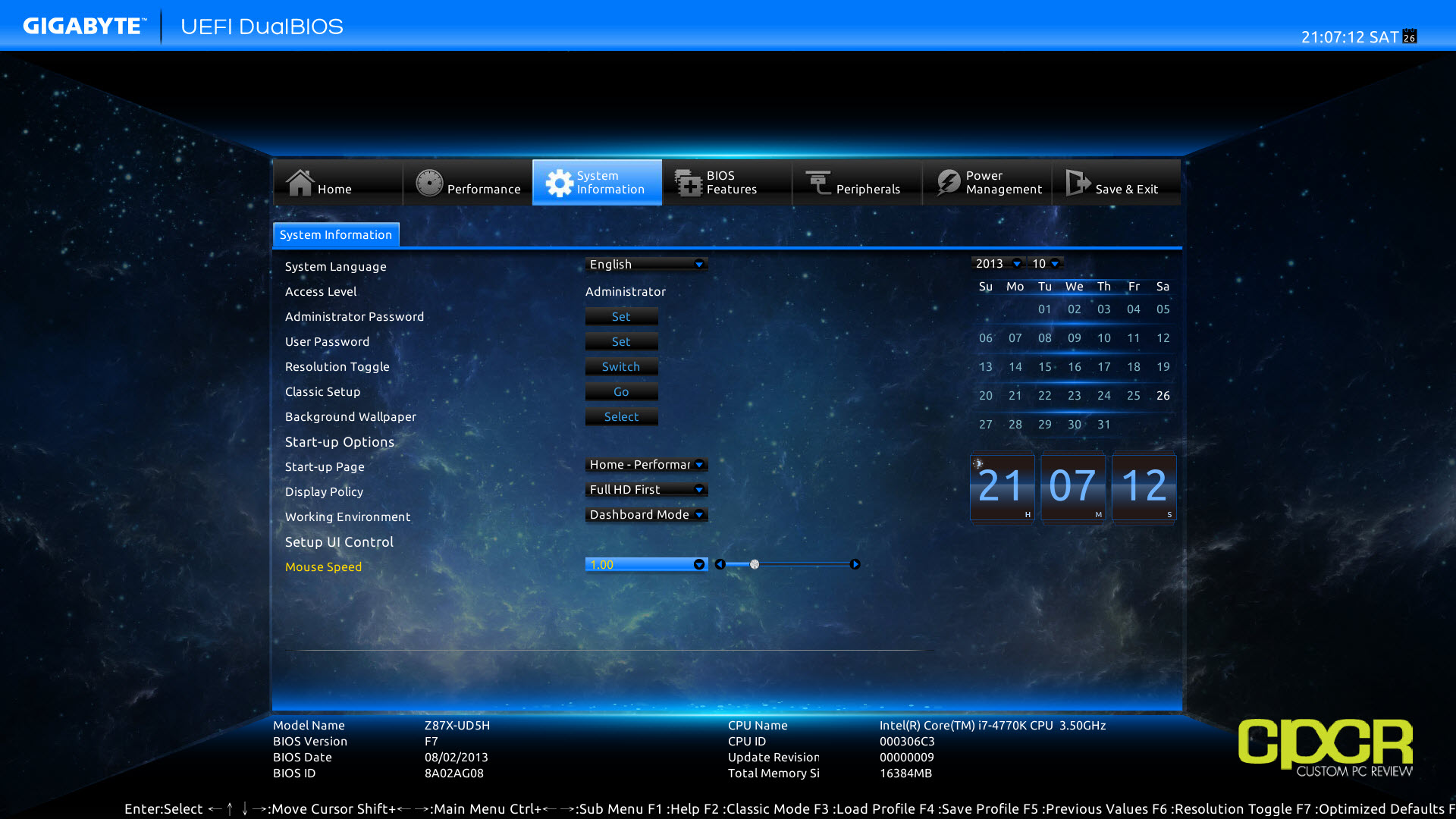The width and height of the screenshot is (1456, 819).
Task: Select calendar day 26
Action: (x=1163, y=396)
